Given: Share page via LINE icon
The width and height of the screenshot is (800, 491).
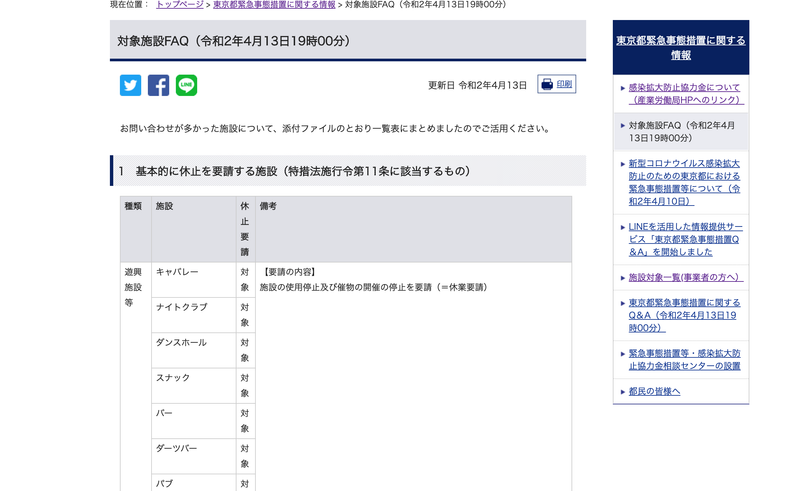Looking at the screenshot, I should coord(186,85).
